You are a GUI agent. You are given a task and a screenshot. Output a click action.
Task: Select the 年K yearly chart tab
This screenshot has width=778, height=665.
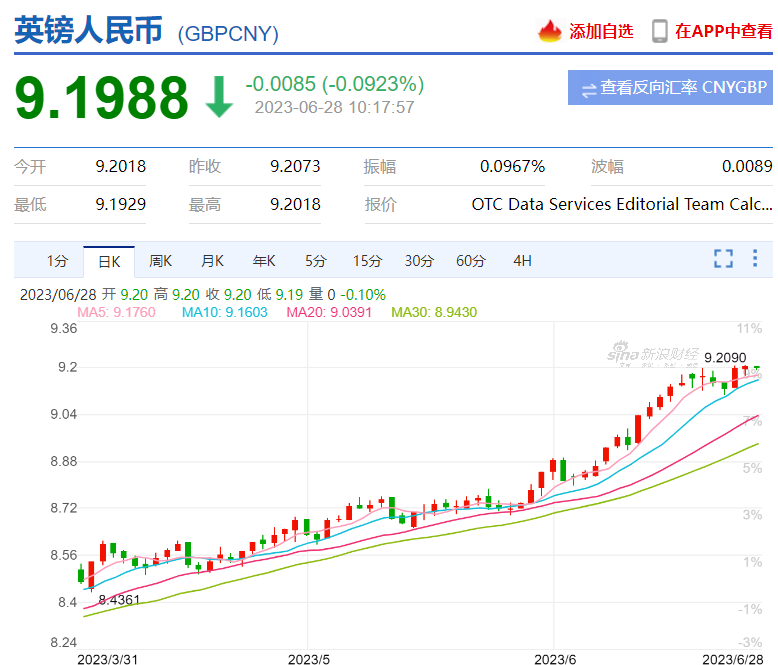pos(264,261)
